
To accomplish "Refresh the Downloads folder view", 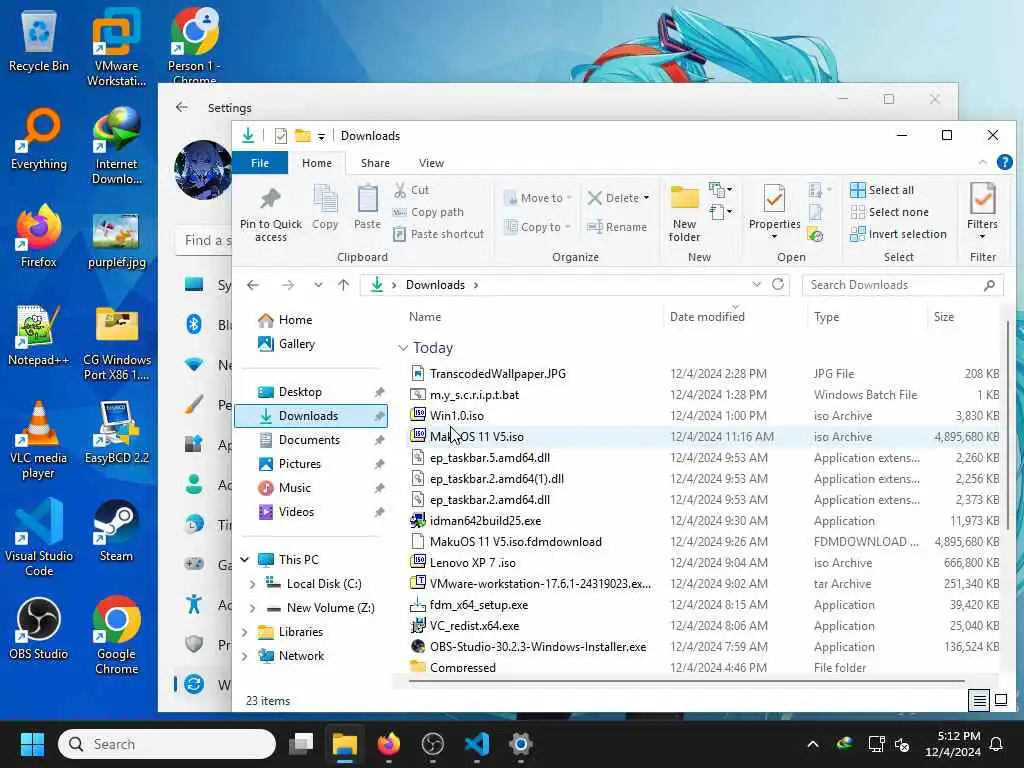I will click(x=778, y=285).
